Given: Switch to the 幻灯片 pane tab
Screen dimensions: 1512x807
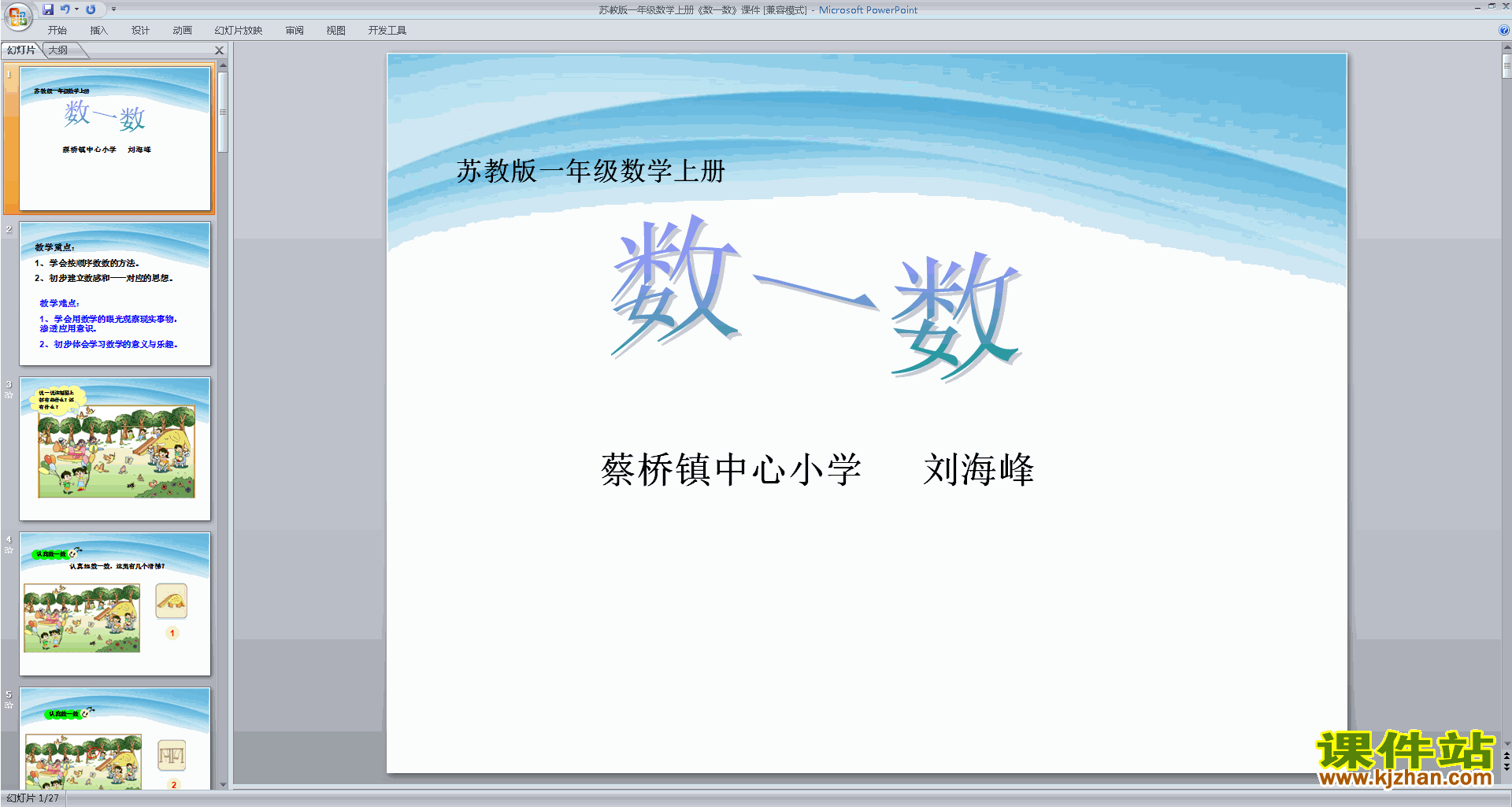Looking at the screenshot, I should [x=21, y=50].
